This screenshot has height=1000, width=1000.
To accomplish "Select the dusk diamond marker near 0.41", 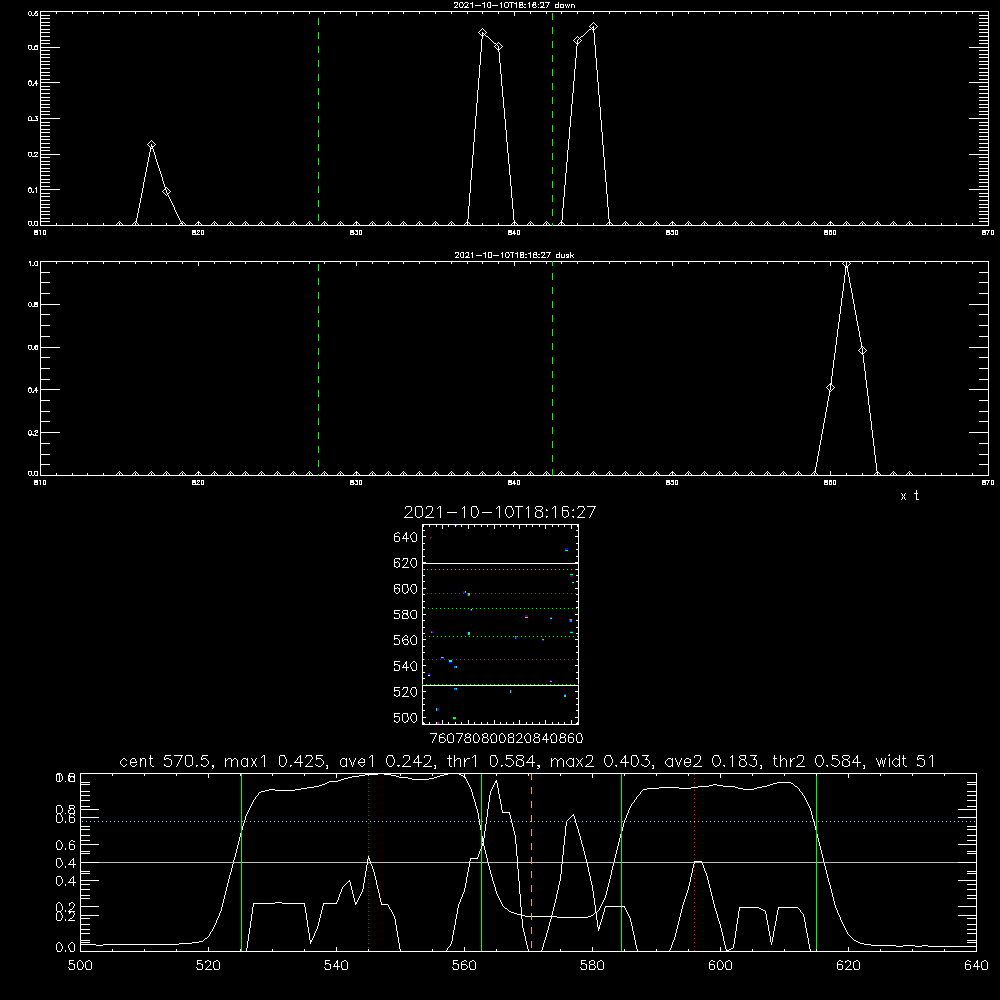I will [830, 388].
